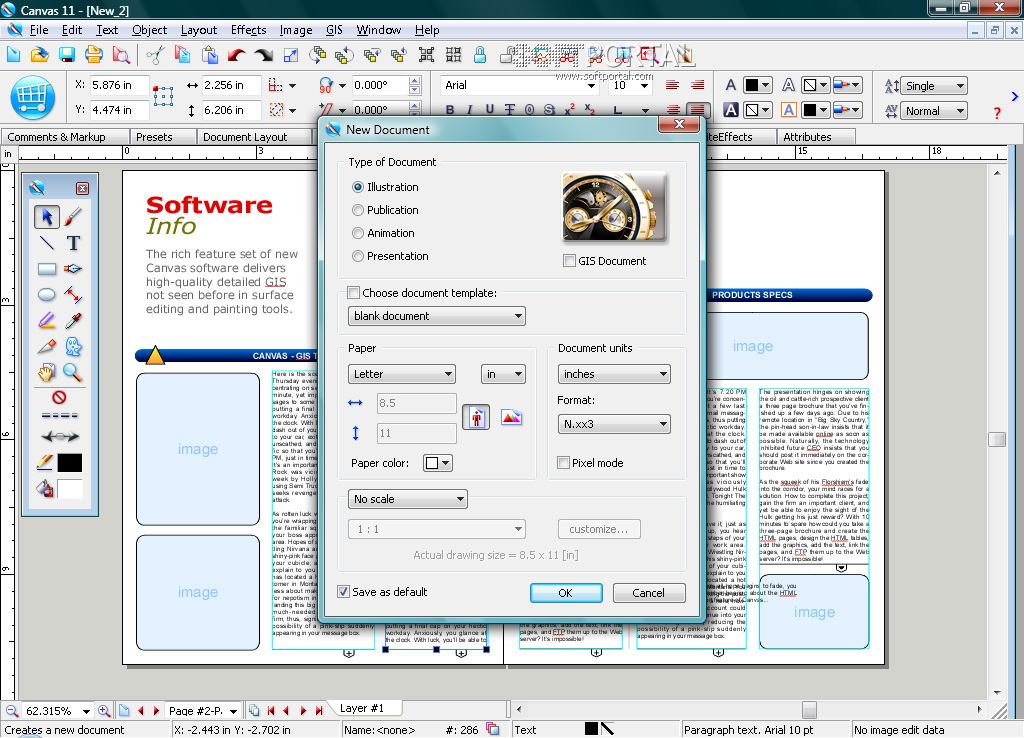Select the Rectangle tool in toolbox

46,268
